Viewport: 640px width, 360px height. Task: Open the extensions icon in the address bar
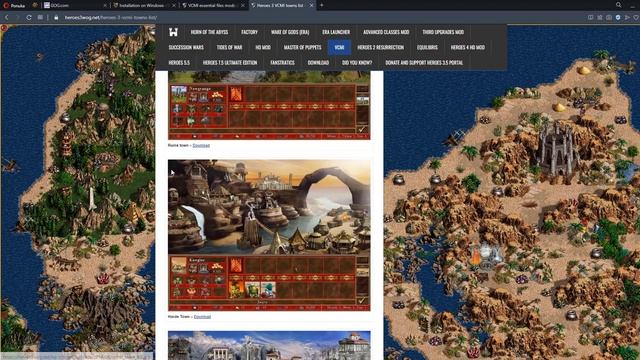point(600,18)
